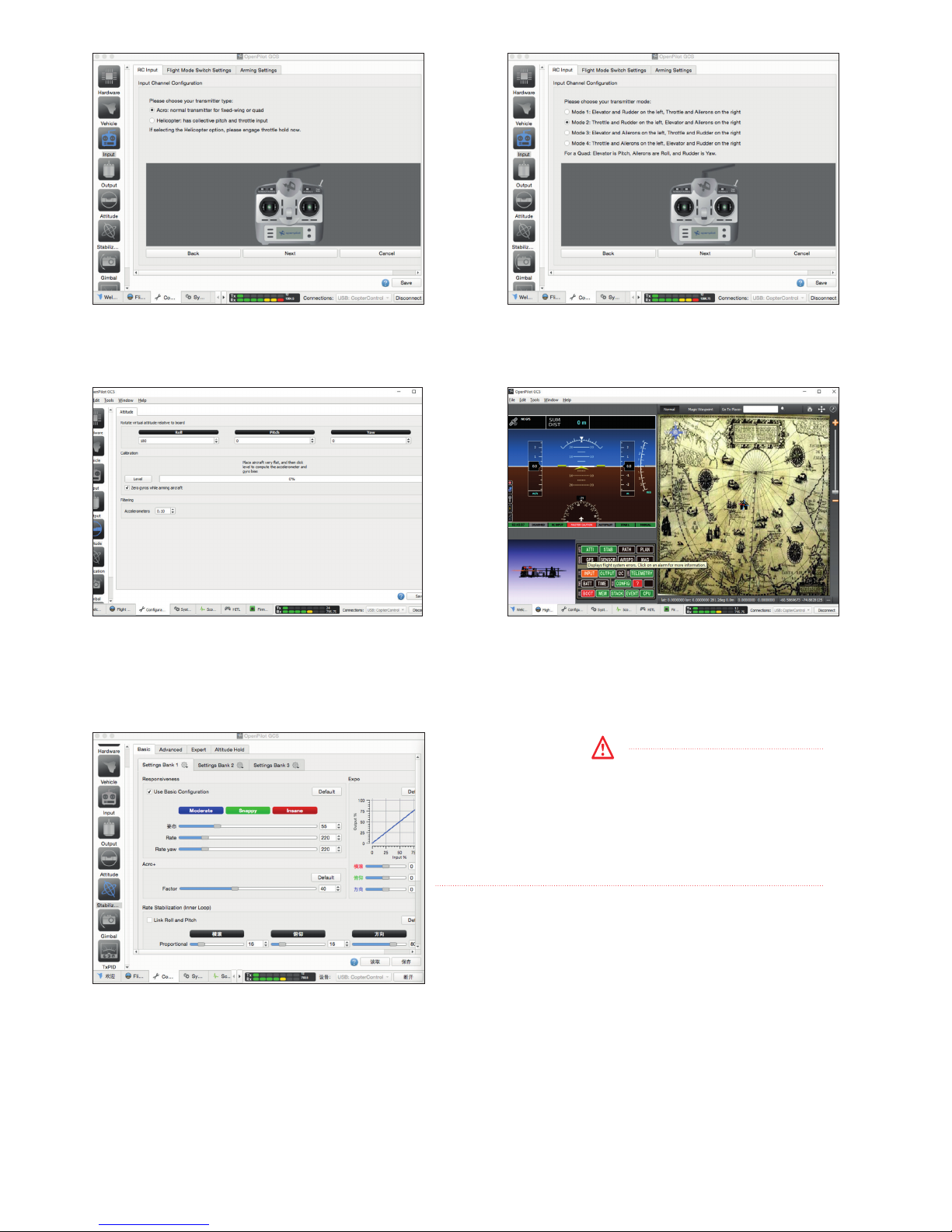Open Settings Bank 2 tab
This screenshot has height=1232, width=952.
pos(221,766)
